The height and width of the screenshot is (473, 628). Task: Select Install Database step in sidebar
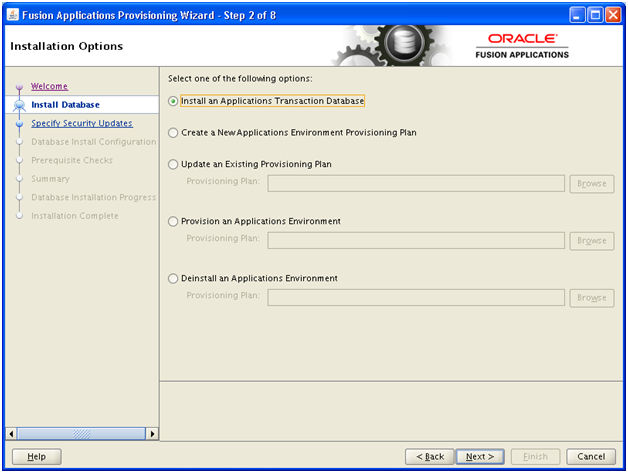coord(65,105)
